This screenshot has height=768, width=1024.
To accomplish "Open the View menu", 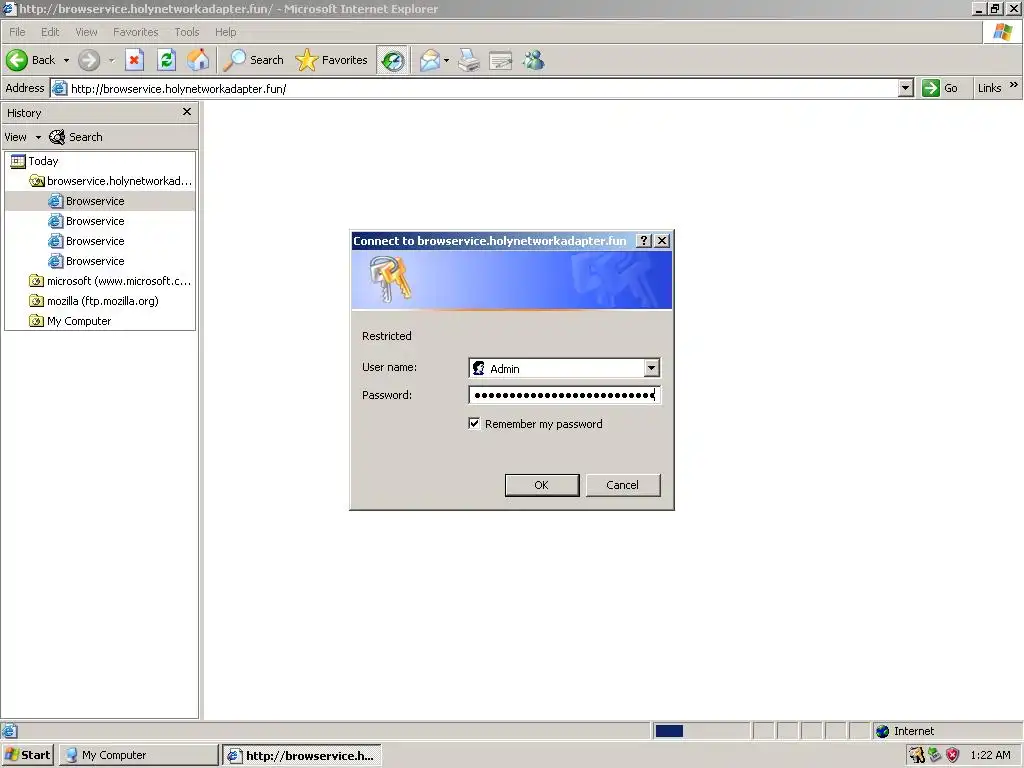I will click(86, 32).
